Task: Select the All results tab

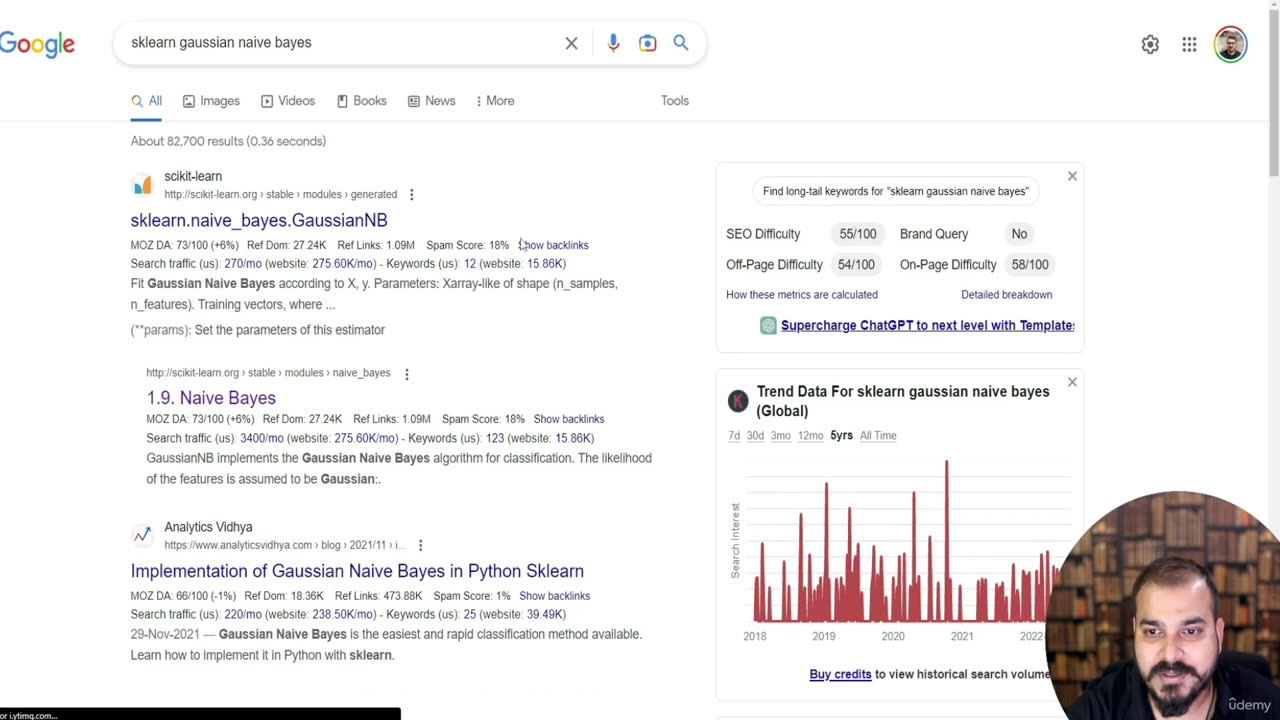Action: click(146, 101)
